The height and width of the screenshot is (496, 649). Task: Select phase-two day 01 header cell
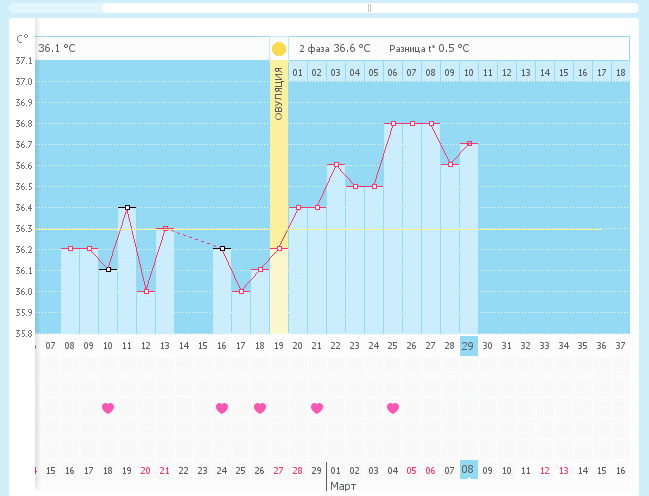(x=298, y=72)
